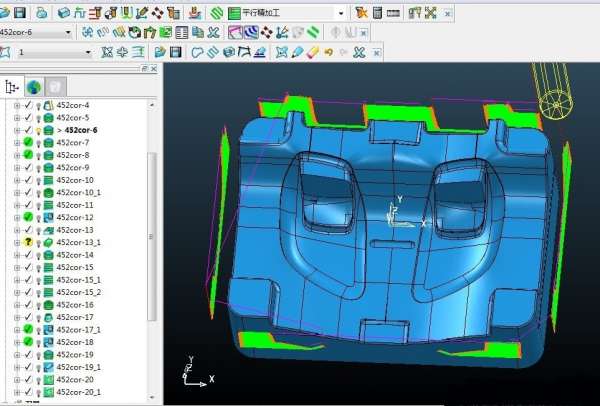Select the 452cor-6 toolpath entry

click(77, 130)
